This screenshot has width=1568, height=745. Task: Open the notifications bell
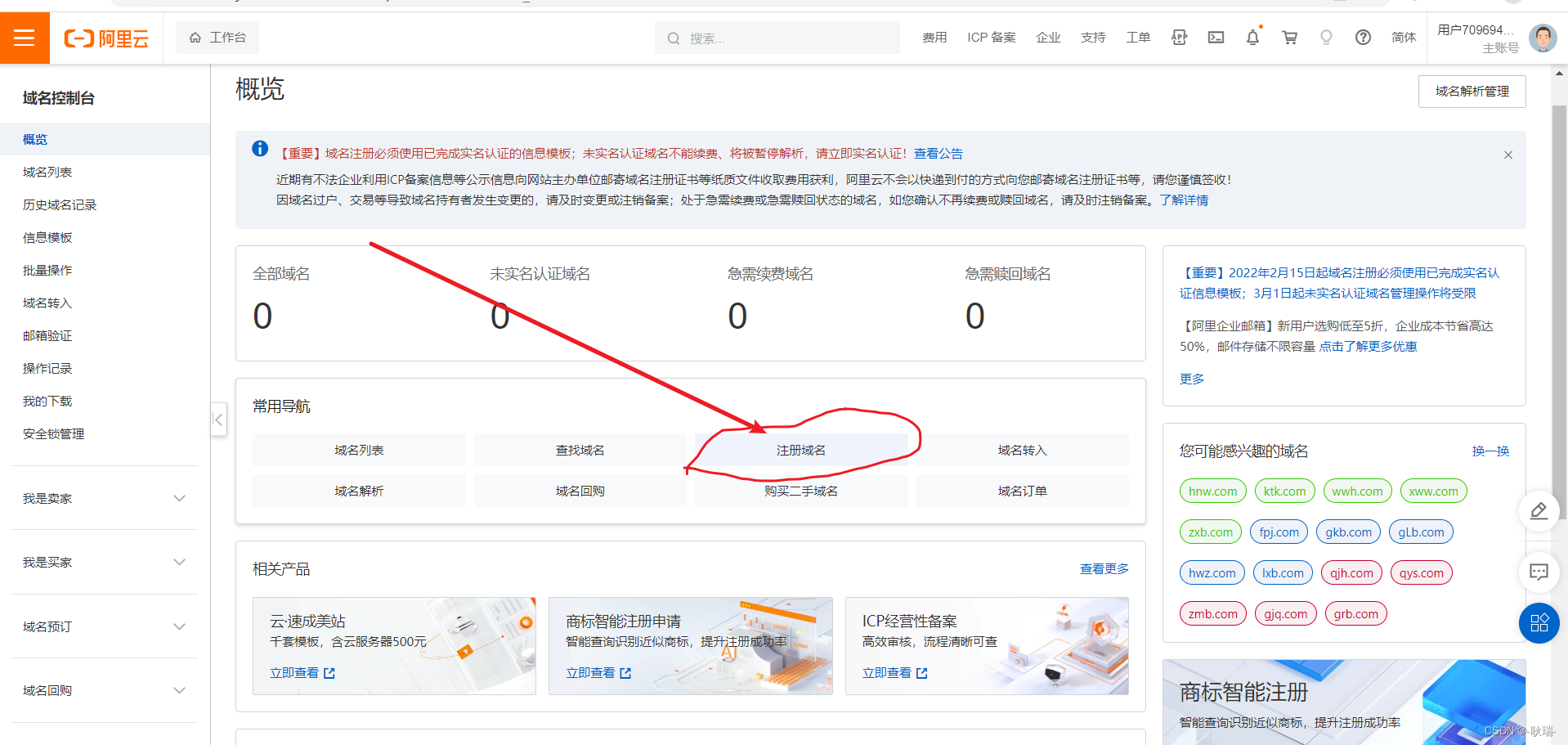pos(1252,38)
